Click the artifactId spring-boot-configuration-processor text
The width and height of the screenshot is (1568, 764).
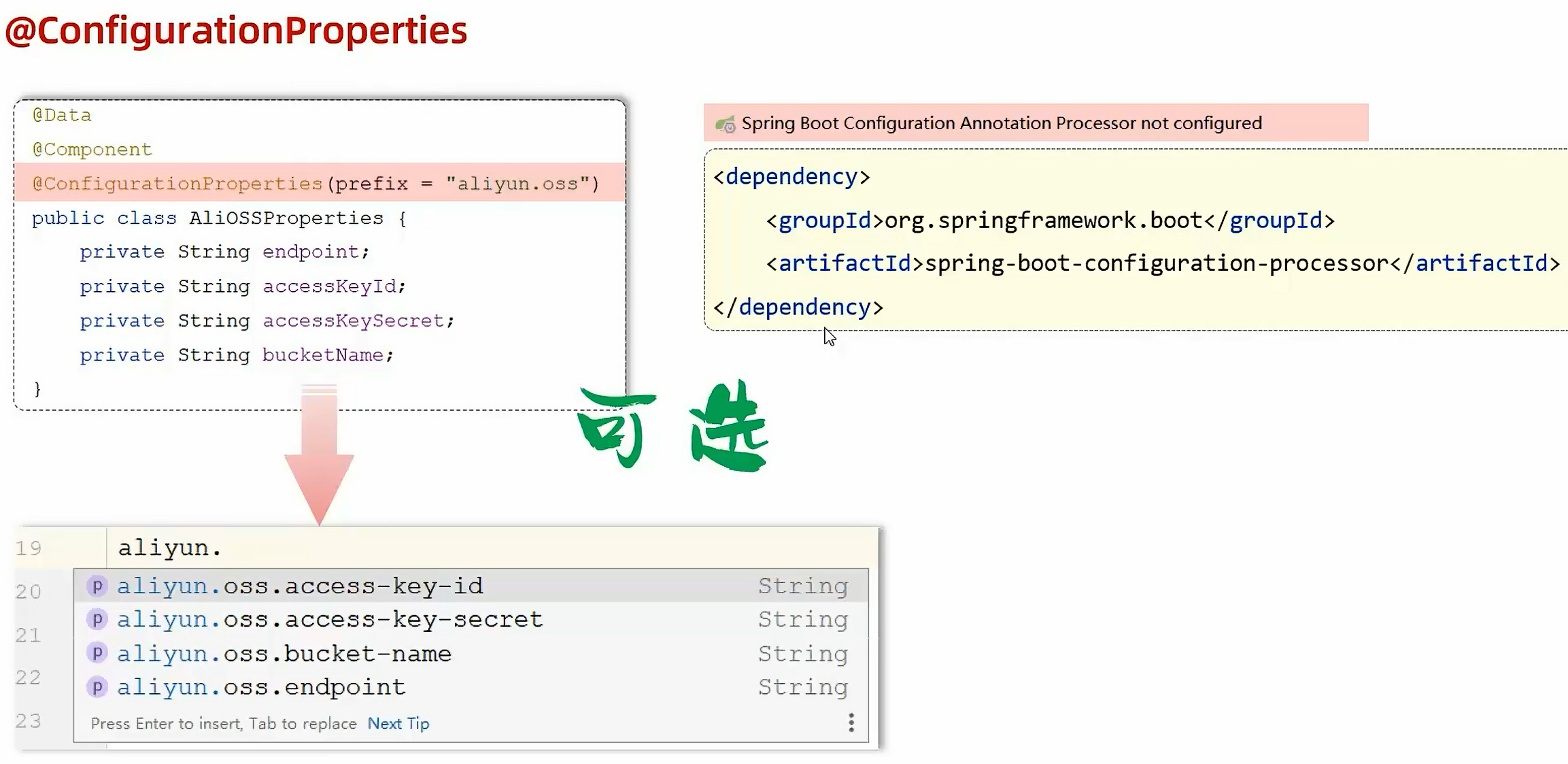(x=1156, y=263)
